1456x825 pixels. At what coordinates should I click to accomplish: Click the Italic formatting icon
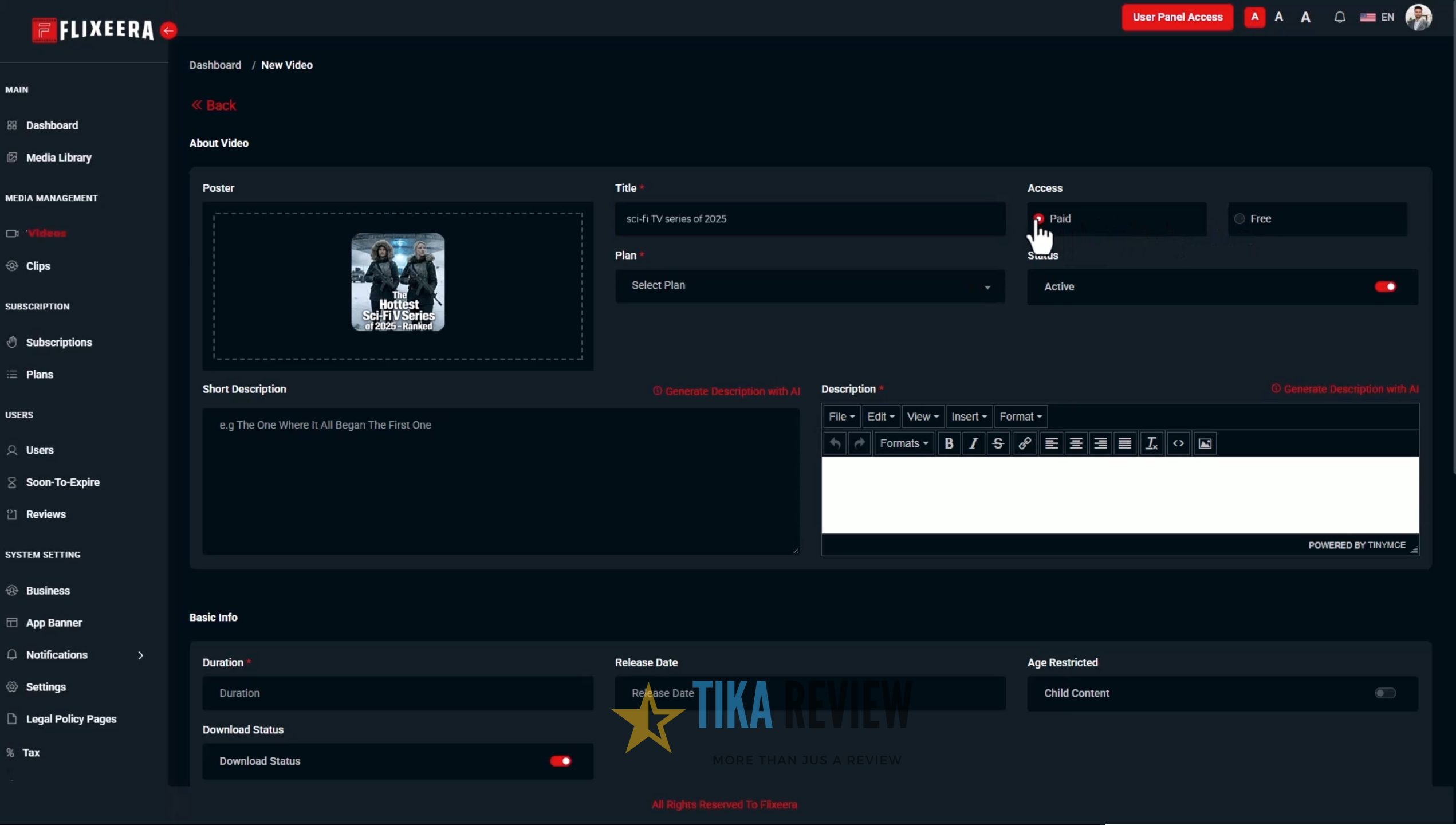click(974, 443)
